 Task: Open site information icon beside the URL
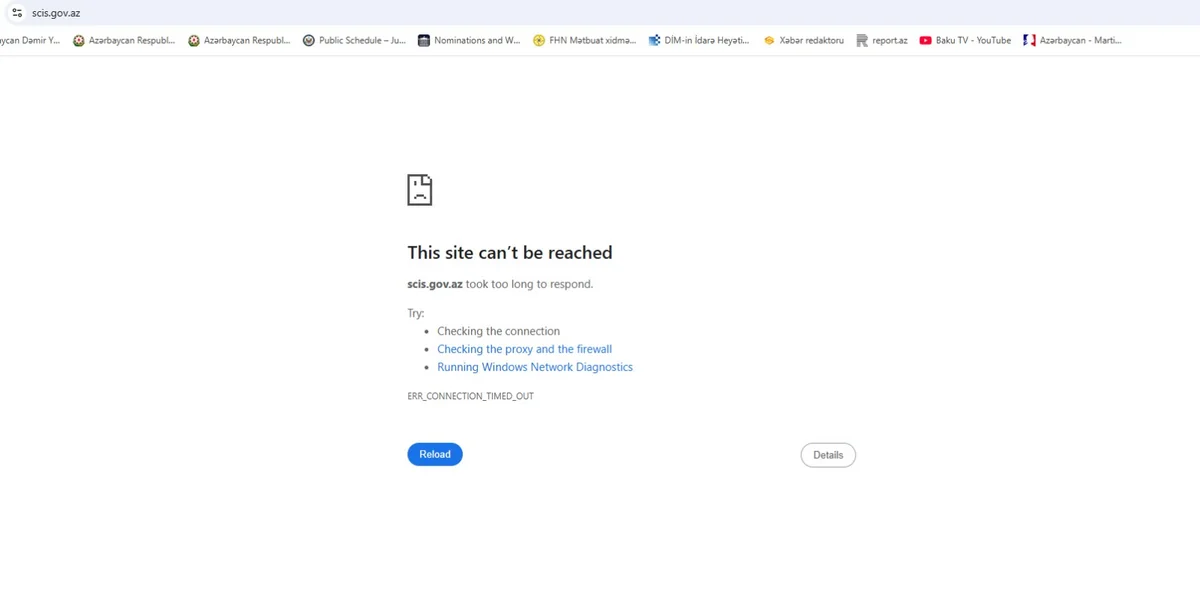click(x=16, y=13)
